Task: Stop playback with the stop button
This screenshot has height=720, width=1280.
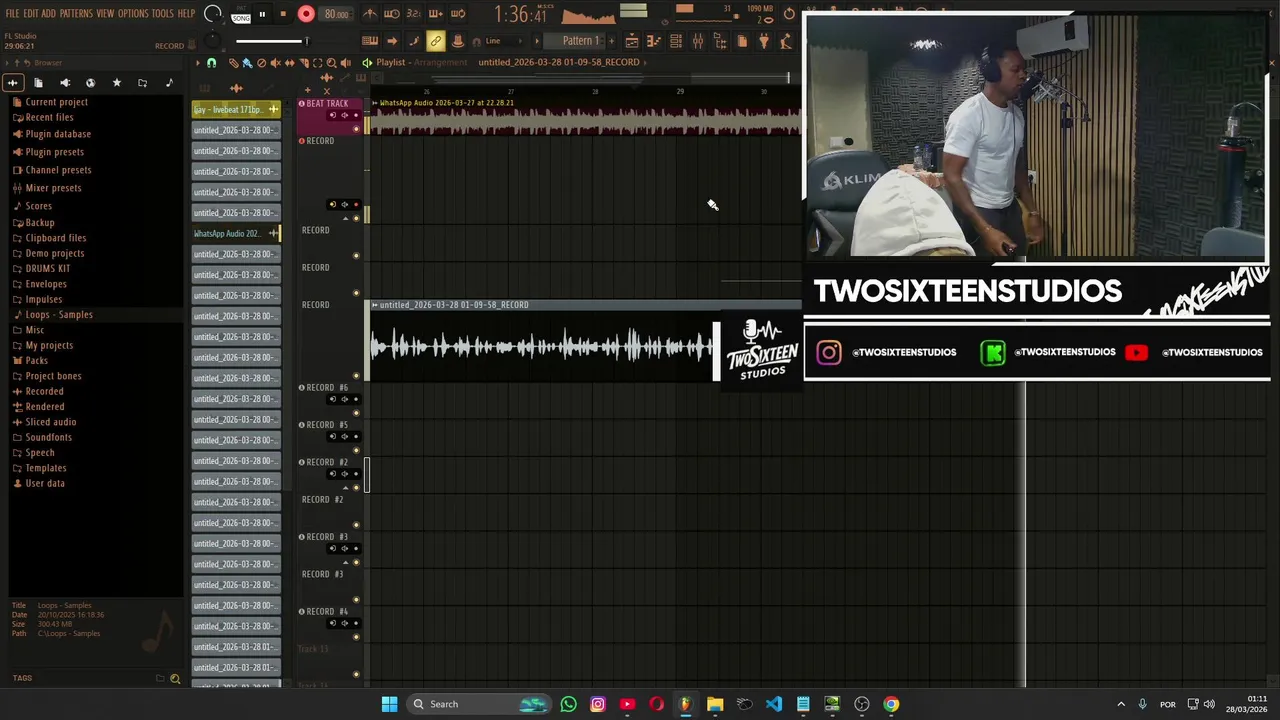Action: [283, 14]
